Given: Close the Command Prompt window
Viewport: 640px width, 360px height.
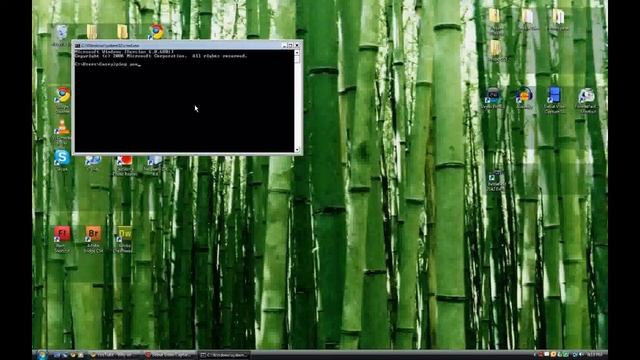Looking at the screenshot, I should (x=297, y=45).
